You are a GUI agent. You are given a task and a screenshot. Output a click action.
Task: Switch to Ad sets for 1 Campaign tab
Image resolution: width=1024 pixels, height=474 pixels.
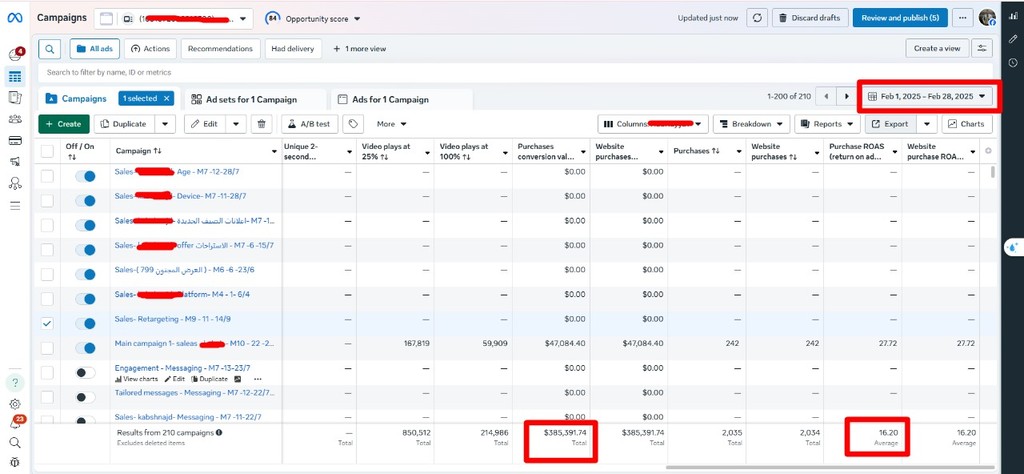point(256,99)
